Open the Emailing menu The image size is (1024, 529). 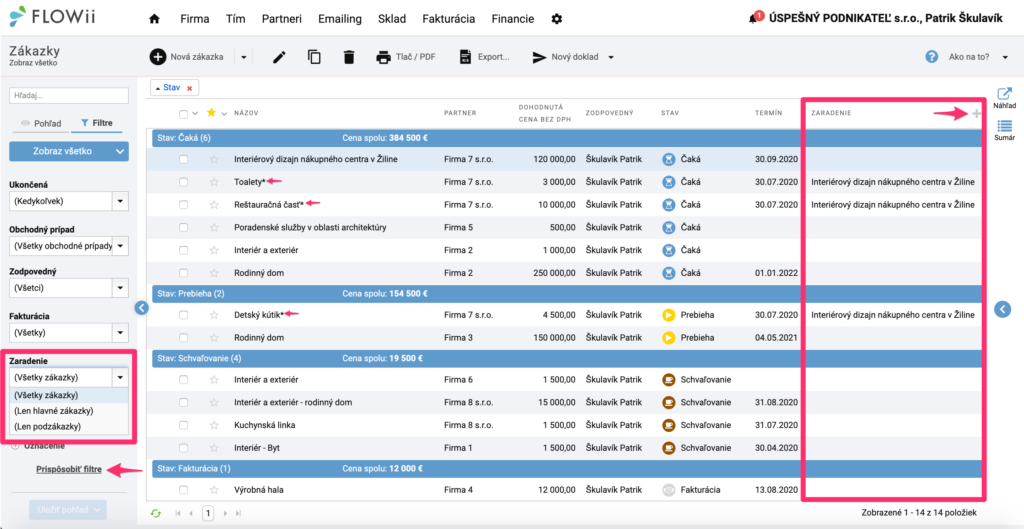click(340, 19)
